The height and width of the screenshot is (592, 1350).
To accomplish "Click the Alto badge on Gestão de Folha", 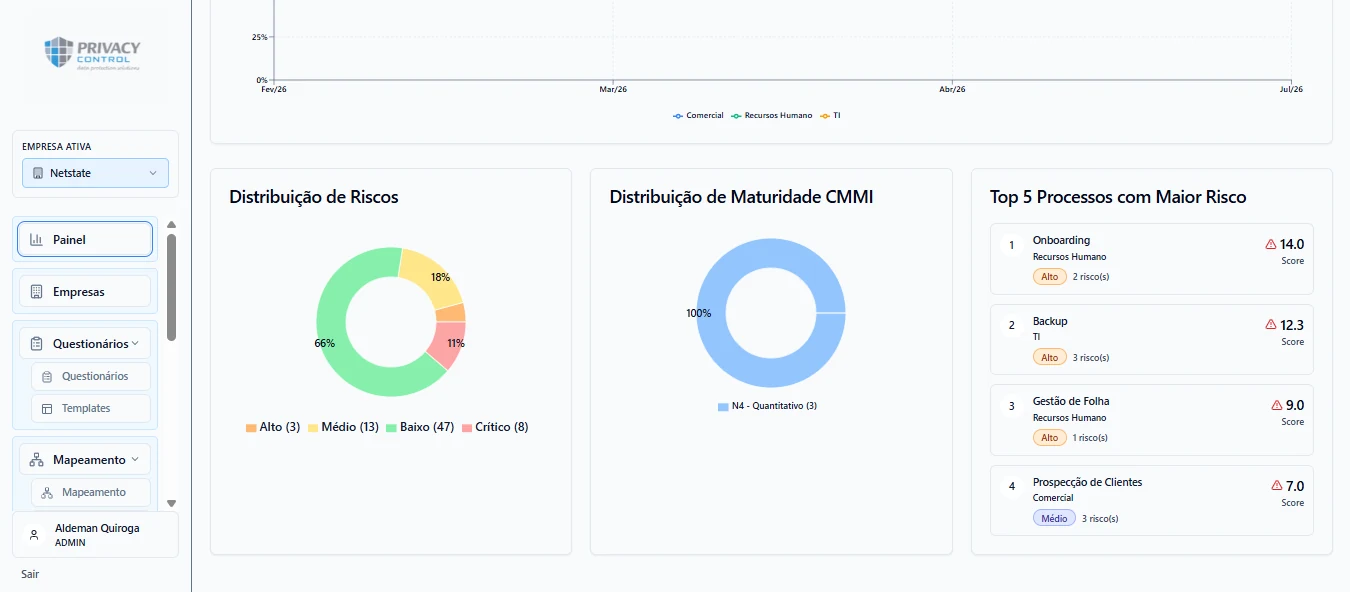I will click(1050, 437).
